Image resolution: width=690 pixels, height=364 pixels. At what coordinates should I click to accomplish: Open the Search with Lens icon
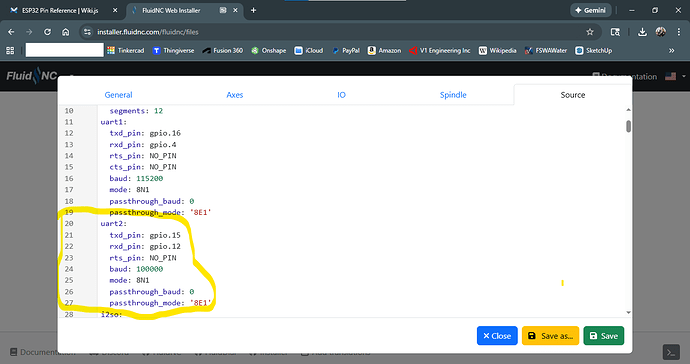point(615,32)
